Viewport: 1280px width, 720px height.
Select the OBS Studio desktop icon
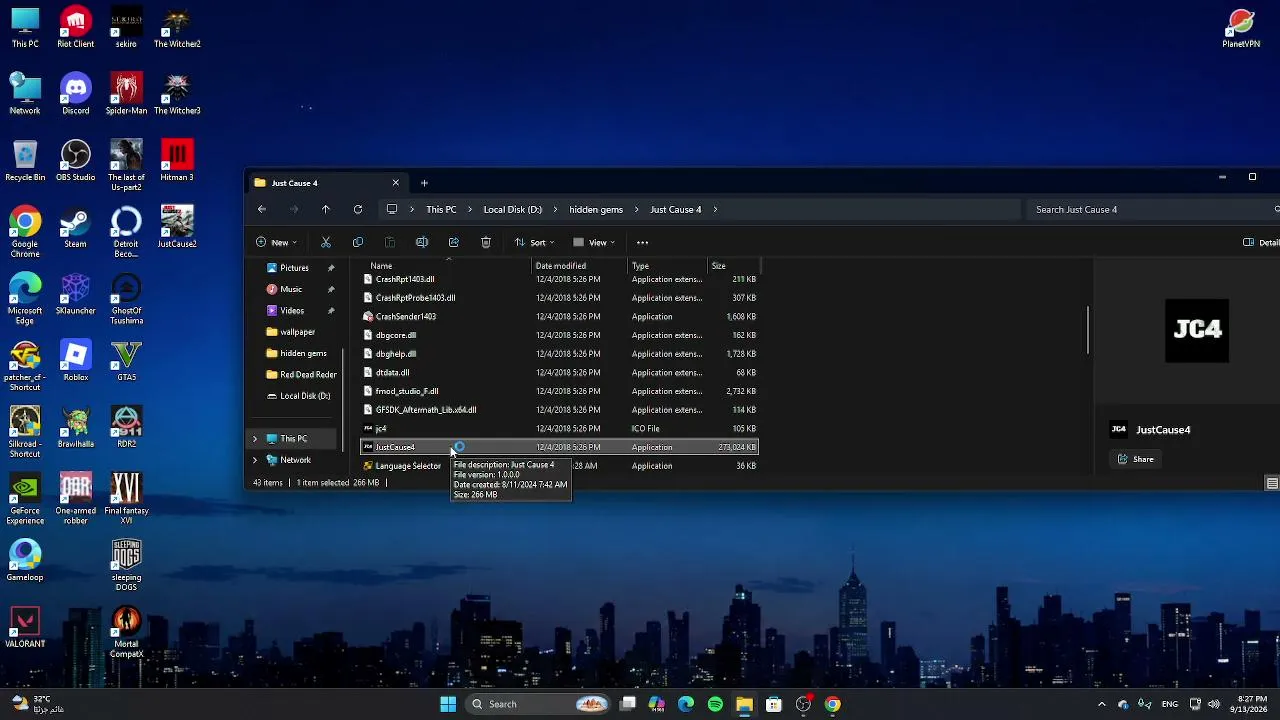76,160
